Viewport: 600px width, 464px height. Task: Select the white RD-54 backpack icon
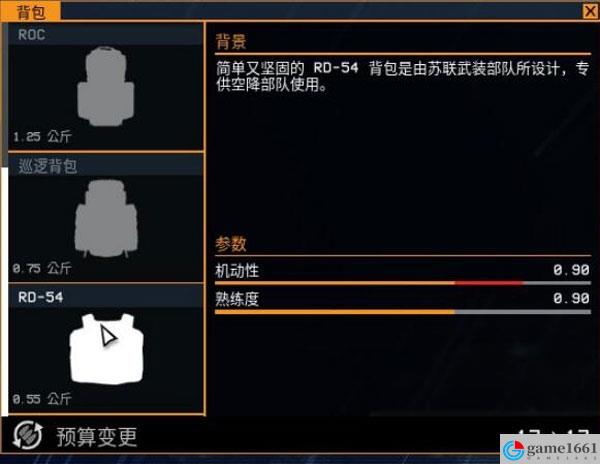pos(106,348)
